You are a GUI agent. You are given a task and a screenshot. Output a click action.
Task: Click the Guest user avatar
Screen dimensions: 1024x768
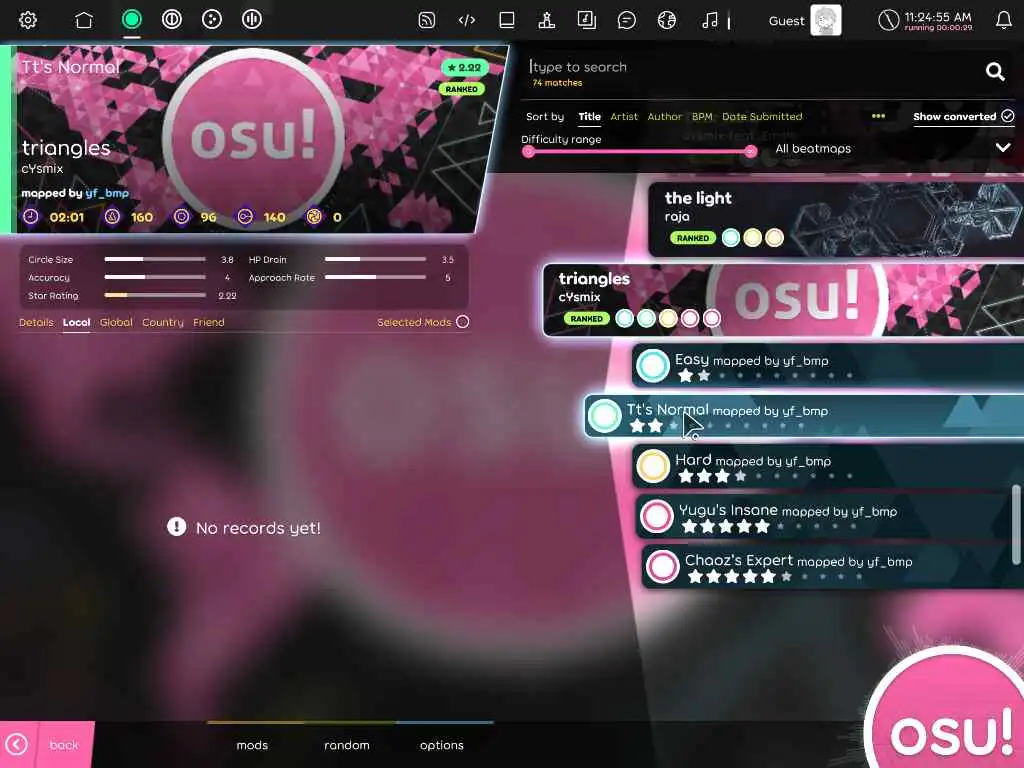825,20
